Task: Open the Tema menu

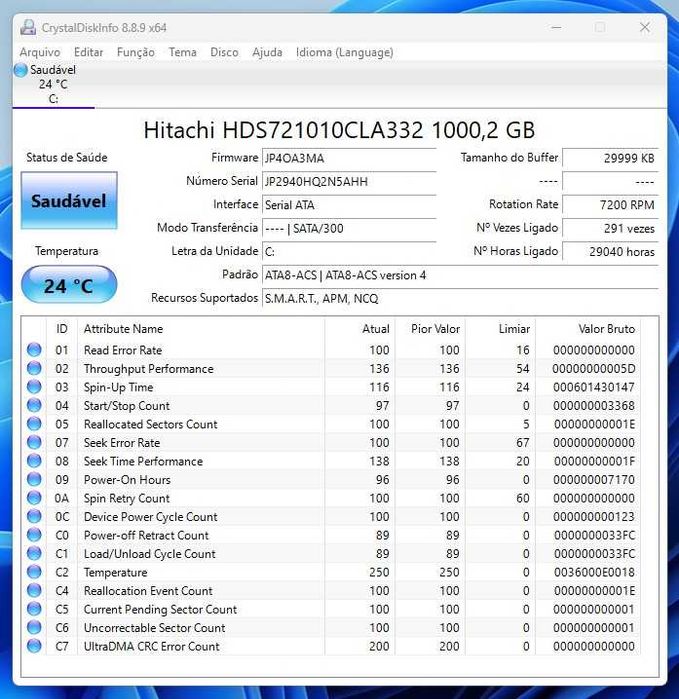Action: (182, 52)
